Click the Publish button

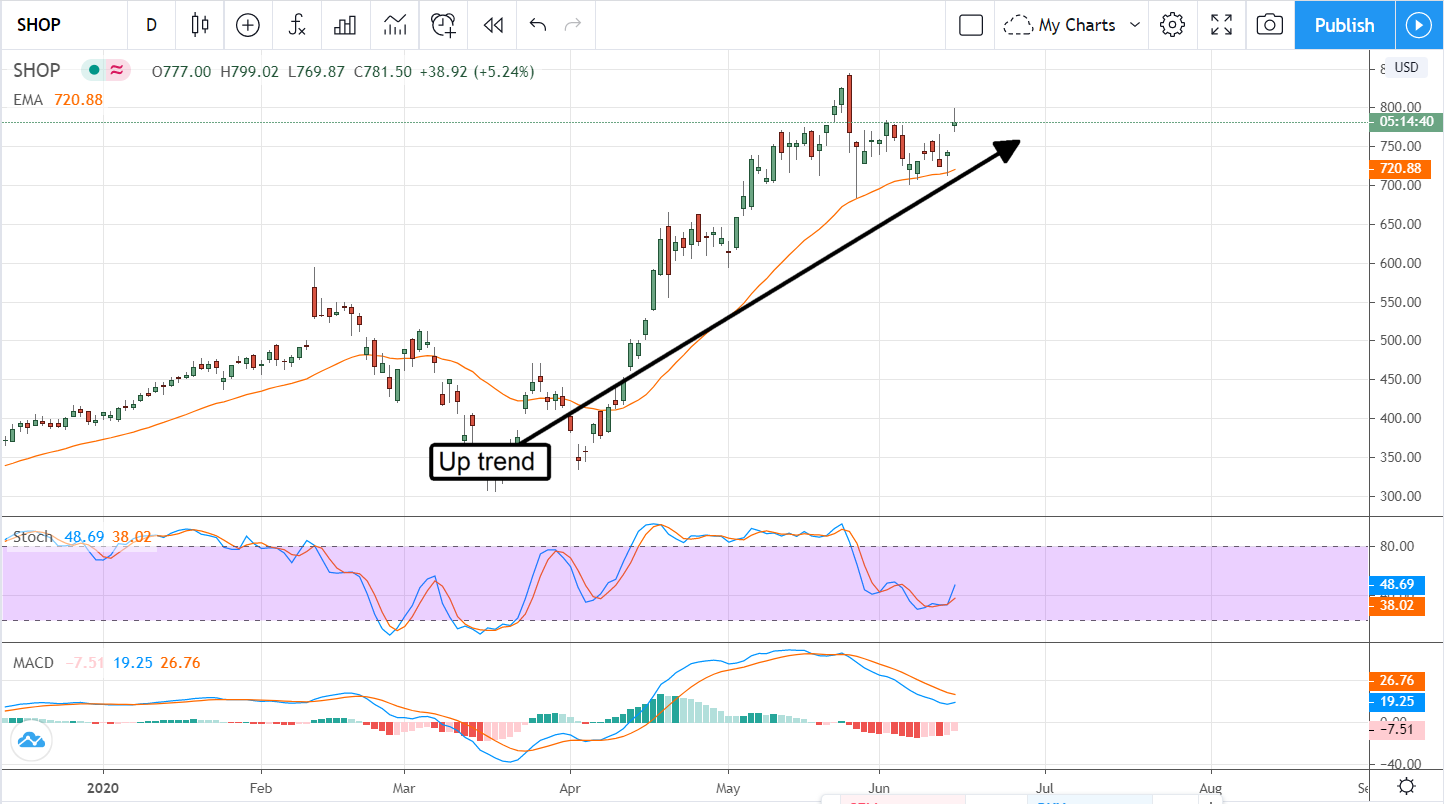[1344, 25]
